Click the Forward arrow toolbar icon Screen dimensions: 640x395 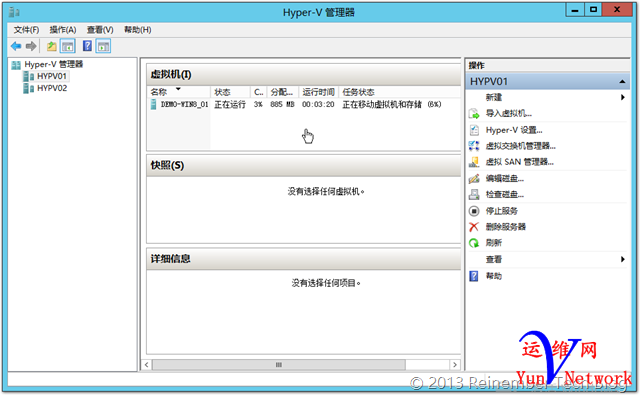pyautogui.click(x=31, y=46)
